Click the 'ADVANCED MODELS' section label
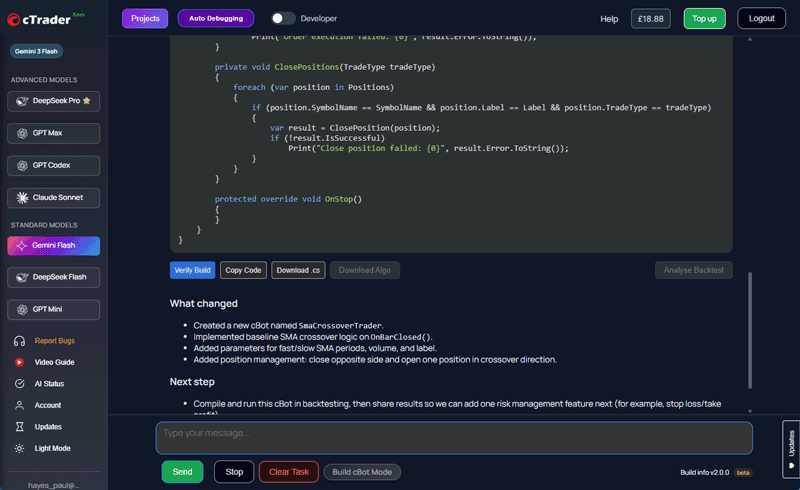Image resolution: width=800 pixels, height=490 pixels. [x=44, y=80]
